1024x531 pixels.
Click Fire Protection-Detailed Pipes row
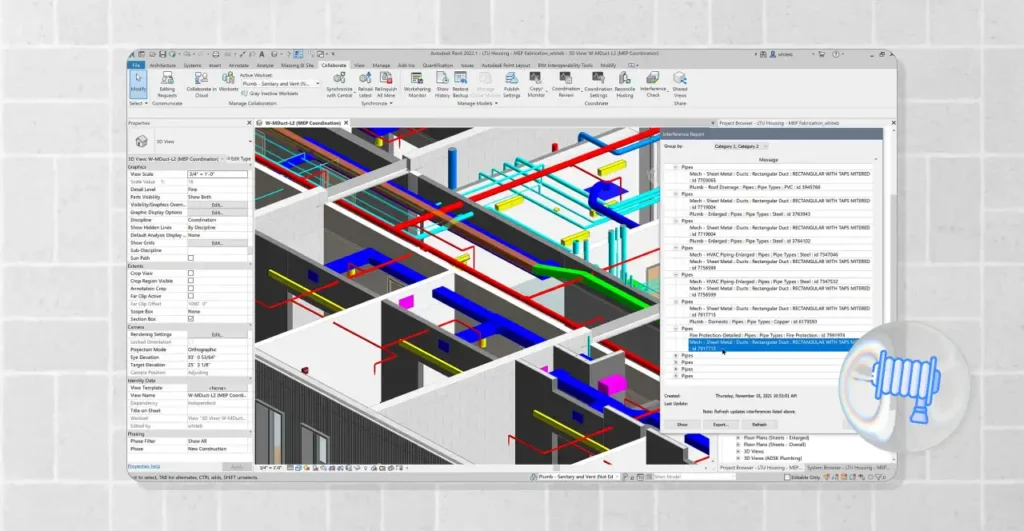767,335
